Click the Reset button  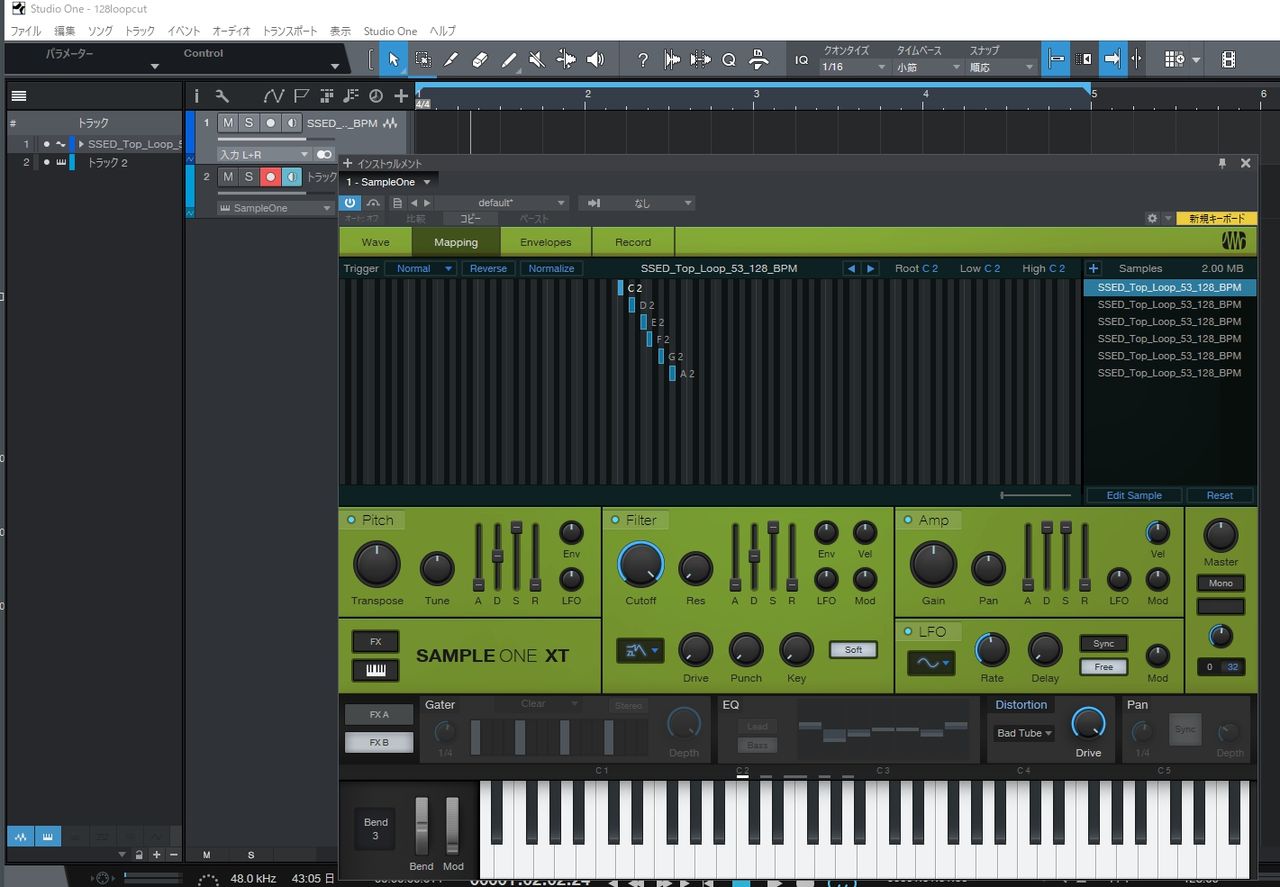(x=1220, y=495)
